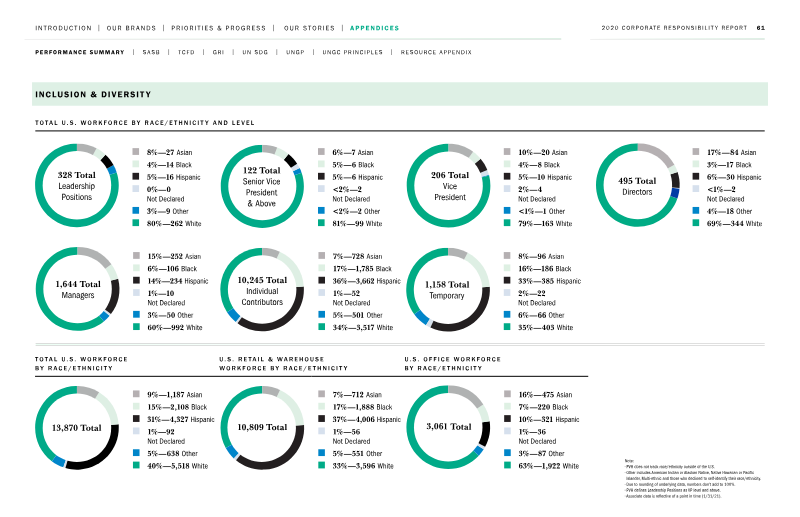Click the black swatch beside 36%—3,662 Hispanic
Screen dimensions: 800x517
click(x=322, y=280)
